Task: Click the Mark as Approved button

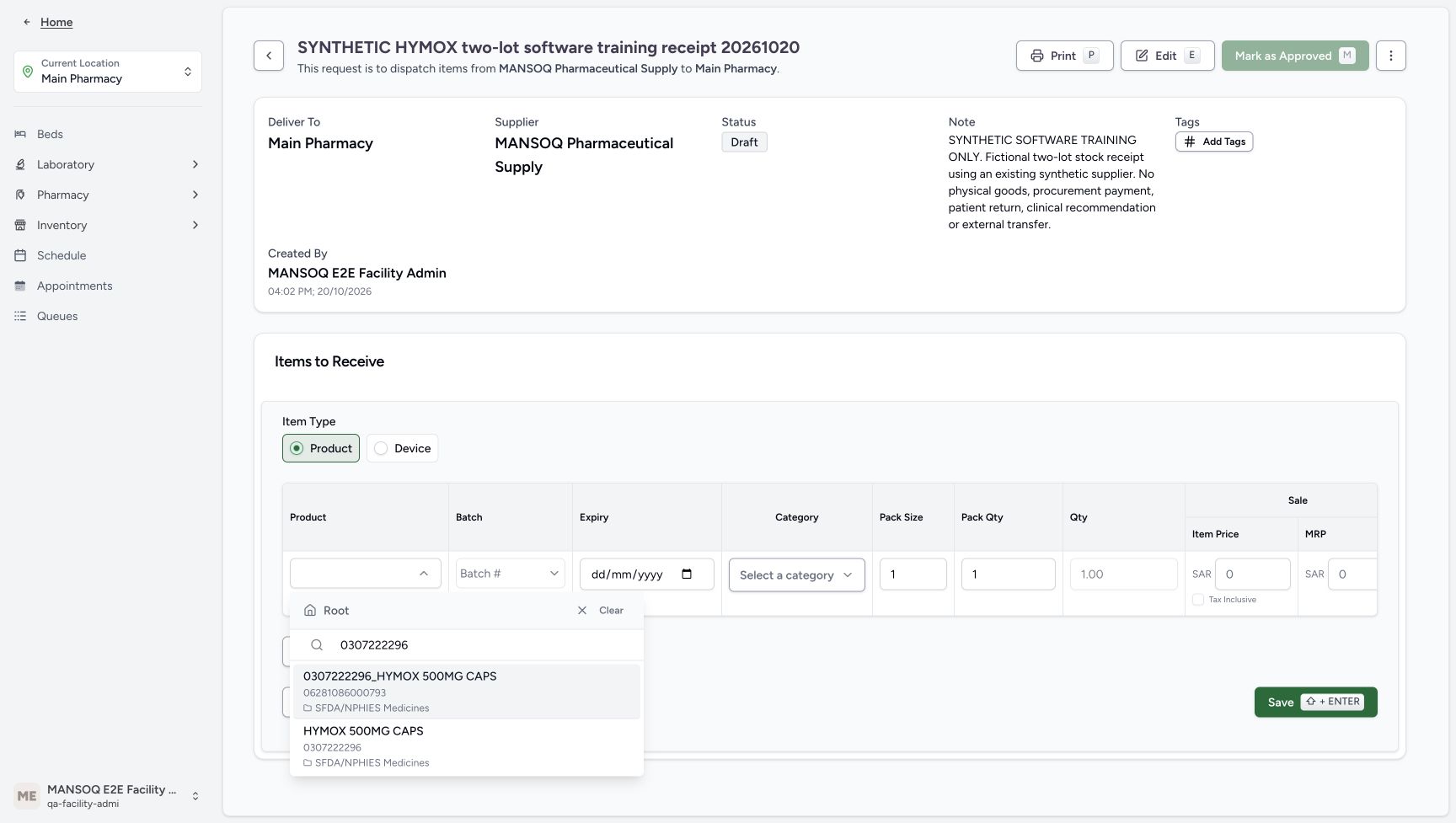Action: coord(1295,56)
